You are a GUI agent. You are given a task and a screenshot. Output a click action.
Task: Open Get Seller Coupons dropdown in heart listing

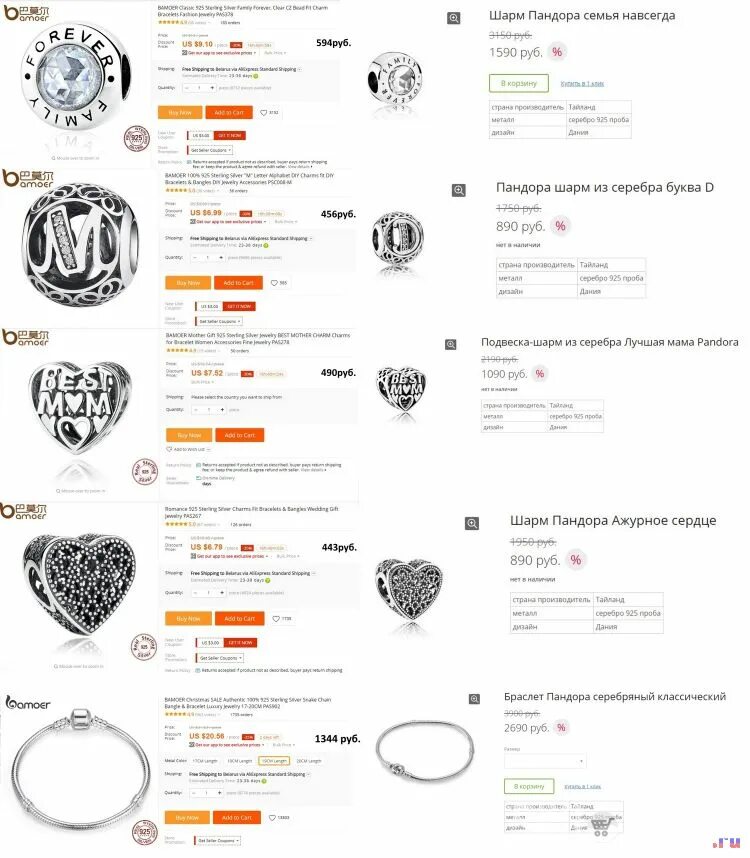coord(220,658)
